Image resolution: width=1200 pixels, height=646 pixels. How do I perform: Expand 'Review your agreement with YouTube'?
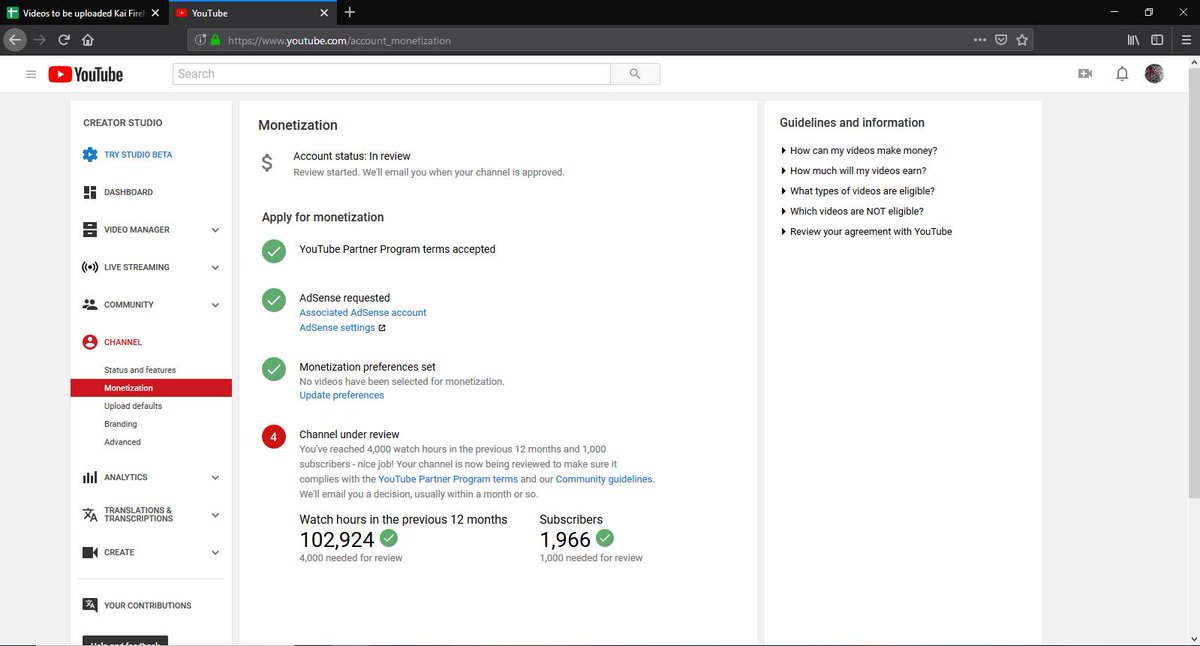coord(866,231)
